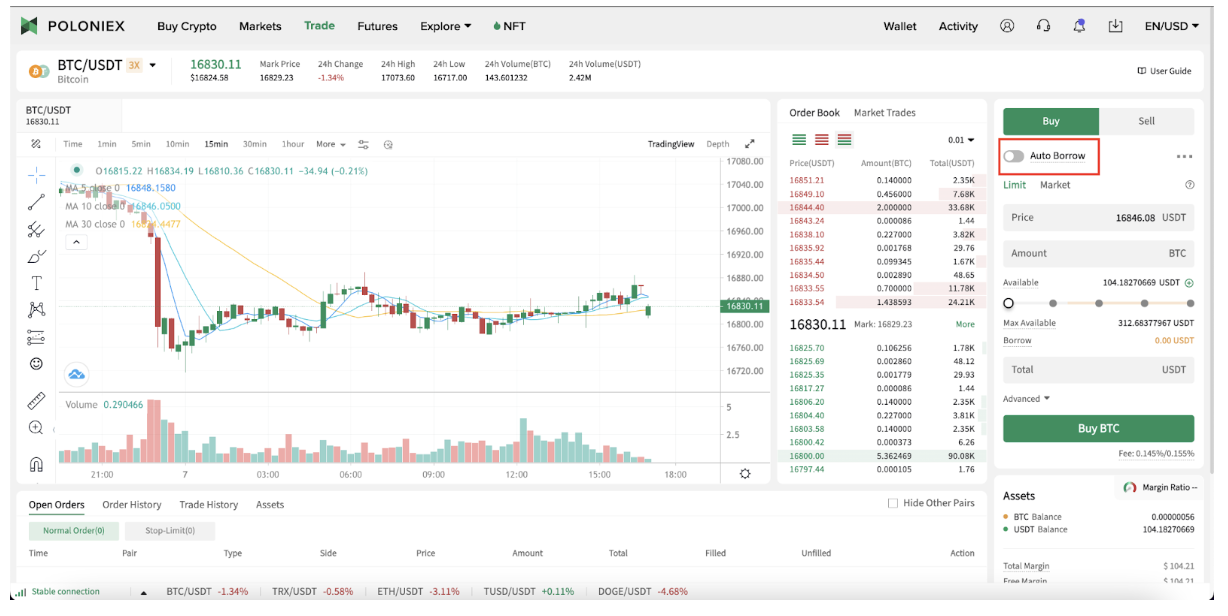Image resolution: width=1228 pixels, height=616 pixels.
Task: Toggle the magnet mode tool
Action: coord(36,464)
